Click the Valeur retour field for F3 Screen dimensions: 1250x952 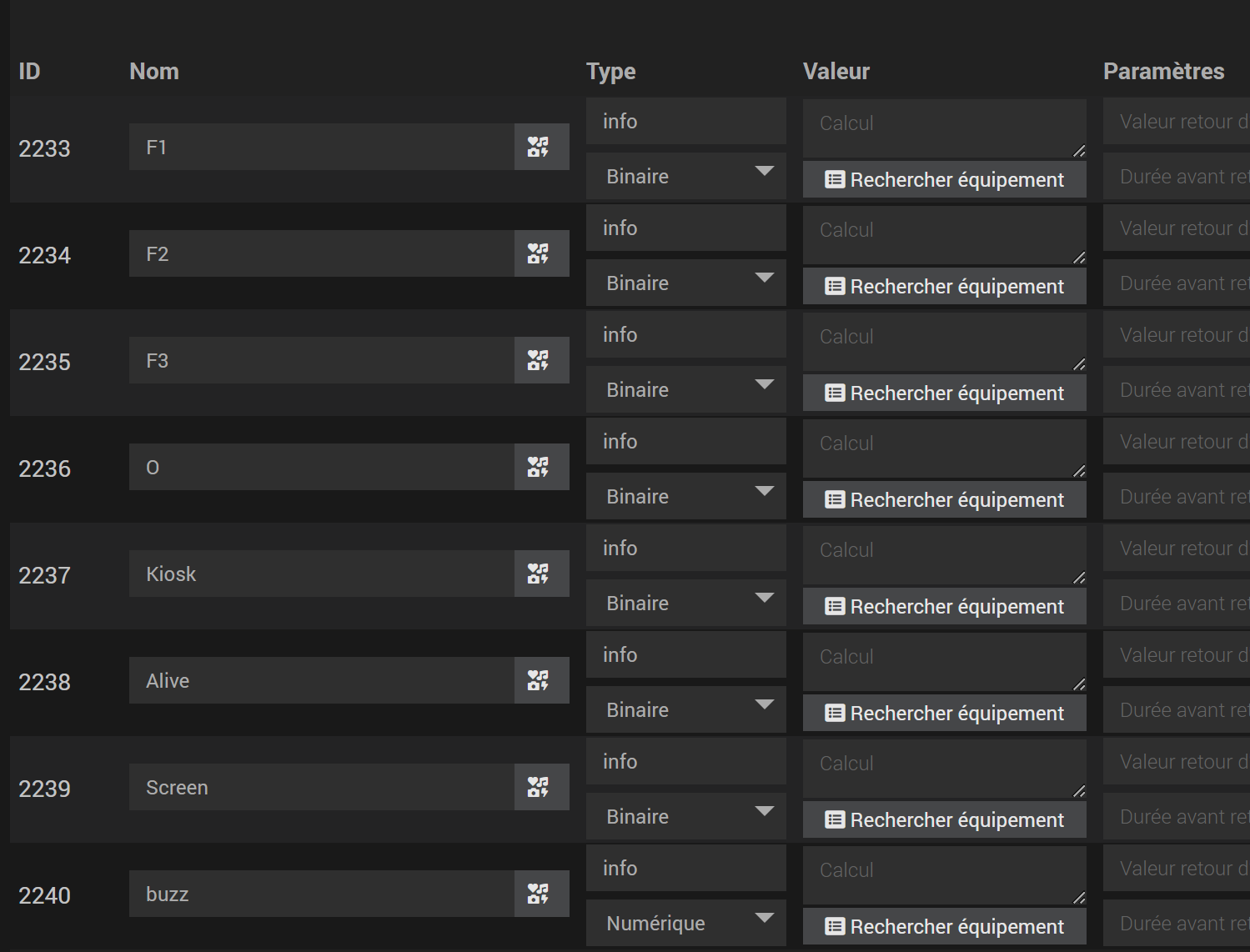1176,335
